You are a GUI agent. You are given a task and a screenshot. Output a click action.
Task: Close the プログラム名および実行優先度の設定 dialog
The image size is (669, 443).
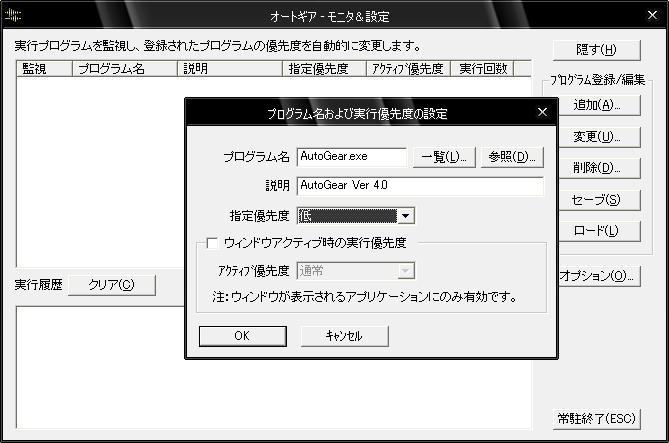click(542, 112)
